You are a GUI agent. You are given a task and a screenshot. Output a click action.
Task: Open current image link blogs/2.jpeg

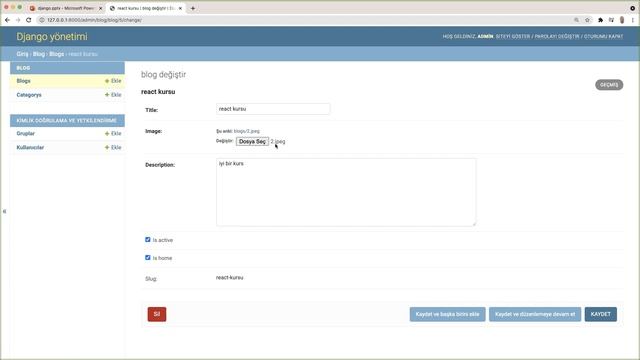(x=247, y=131)
